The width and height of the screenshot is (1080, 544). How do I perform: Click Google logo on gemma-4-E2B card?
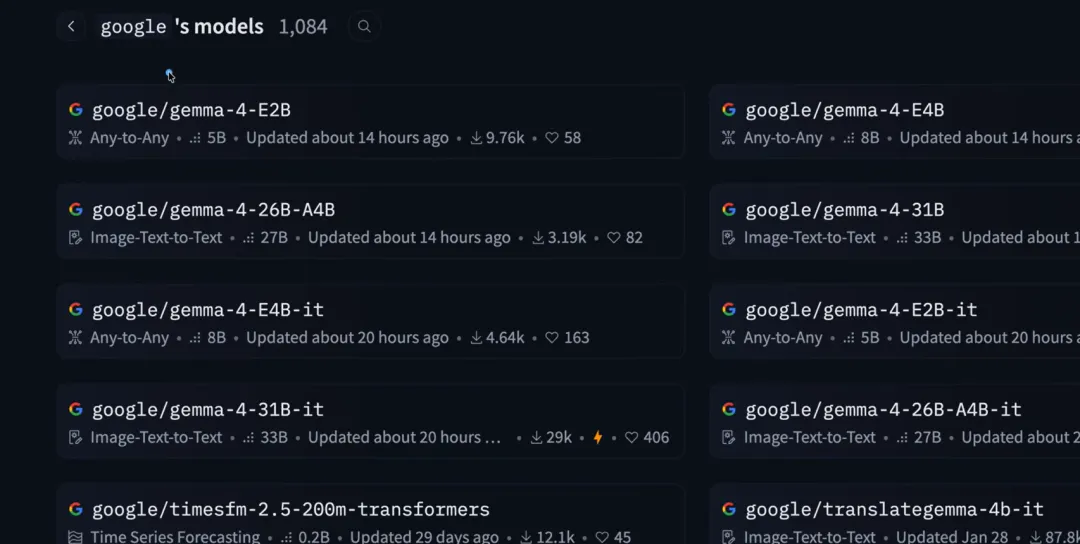pos(76,109)
